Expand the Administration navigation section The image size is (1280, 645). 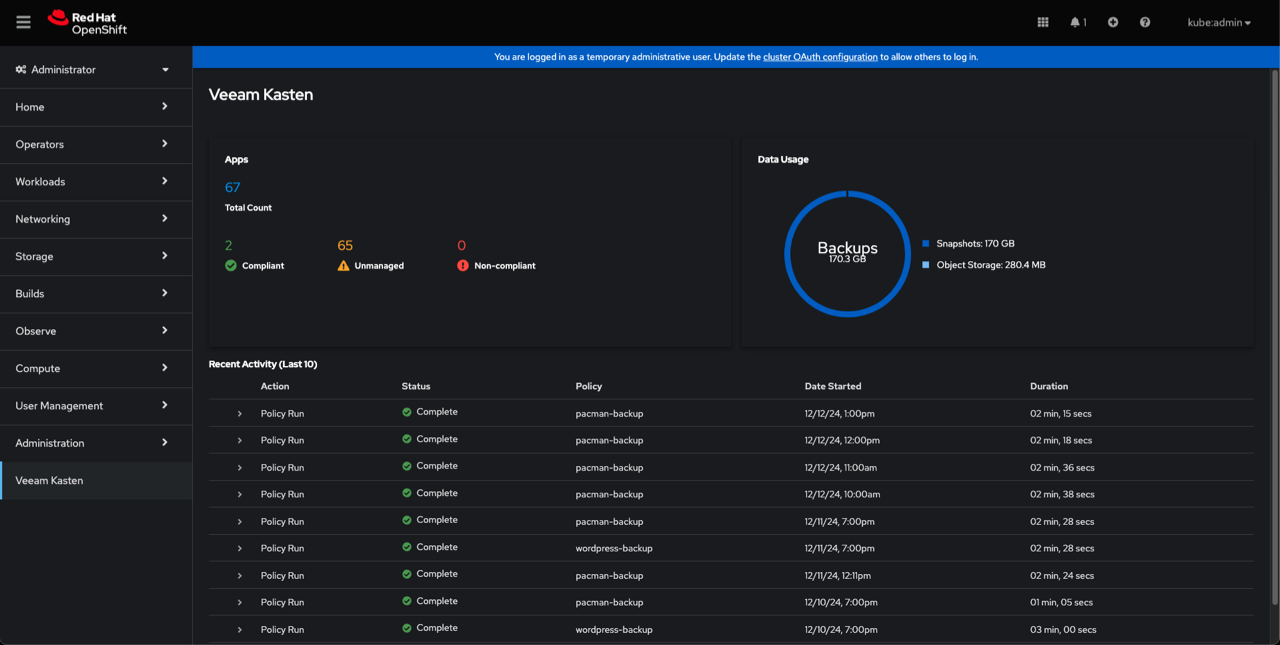[96, 443]
